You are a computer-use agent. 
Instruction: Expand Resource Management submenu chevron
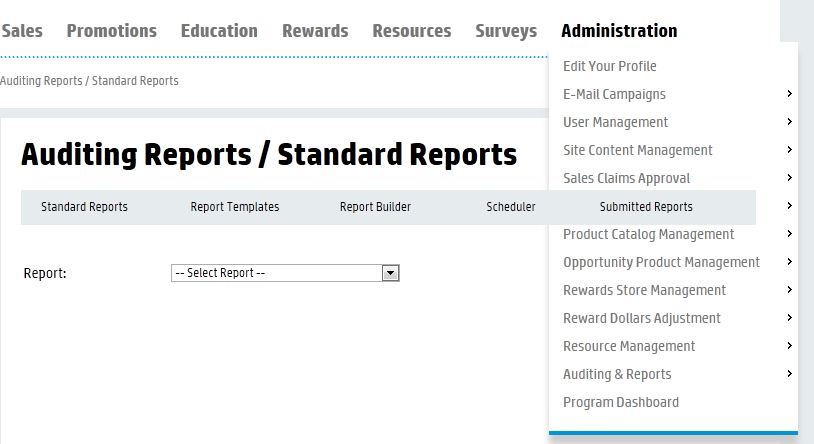(789, 346)
